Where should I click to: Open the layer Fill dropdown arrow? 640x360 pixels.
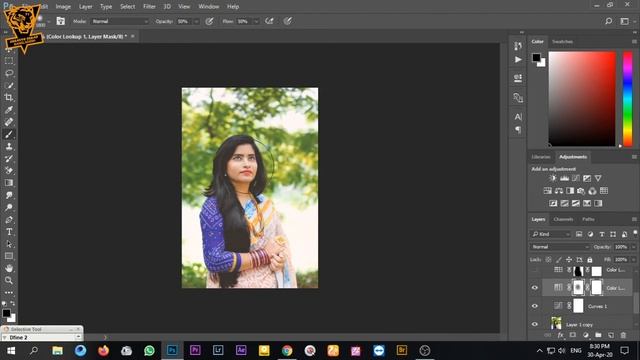tap(633, 260)
